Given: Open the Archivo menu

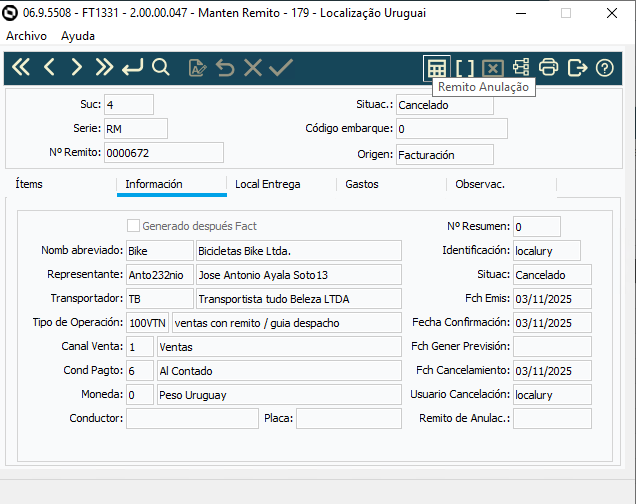Looking at the screenshot, I should (x=28, y=35).
